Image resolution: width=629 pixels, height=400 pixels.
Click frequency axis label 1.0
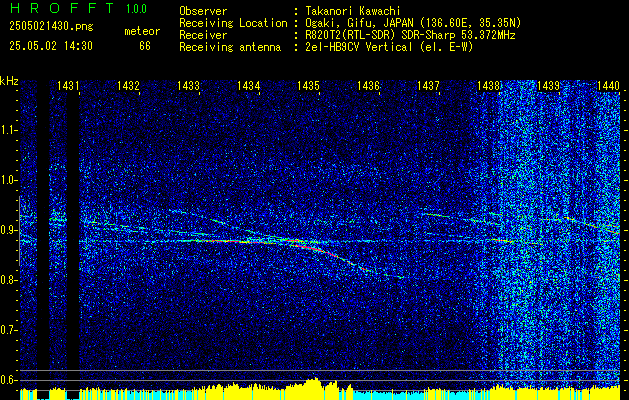click(x=8, y=181)
